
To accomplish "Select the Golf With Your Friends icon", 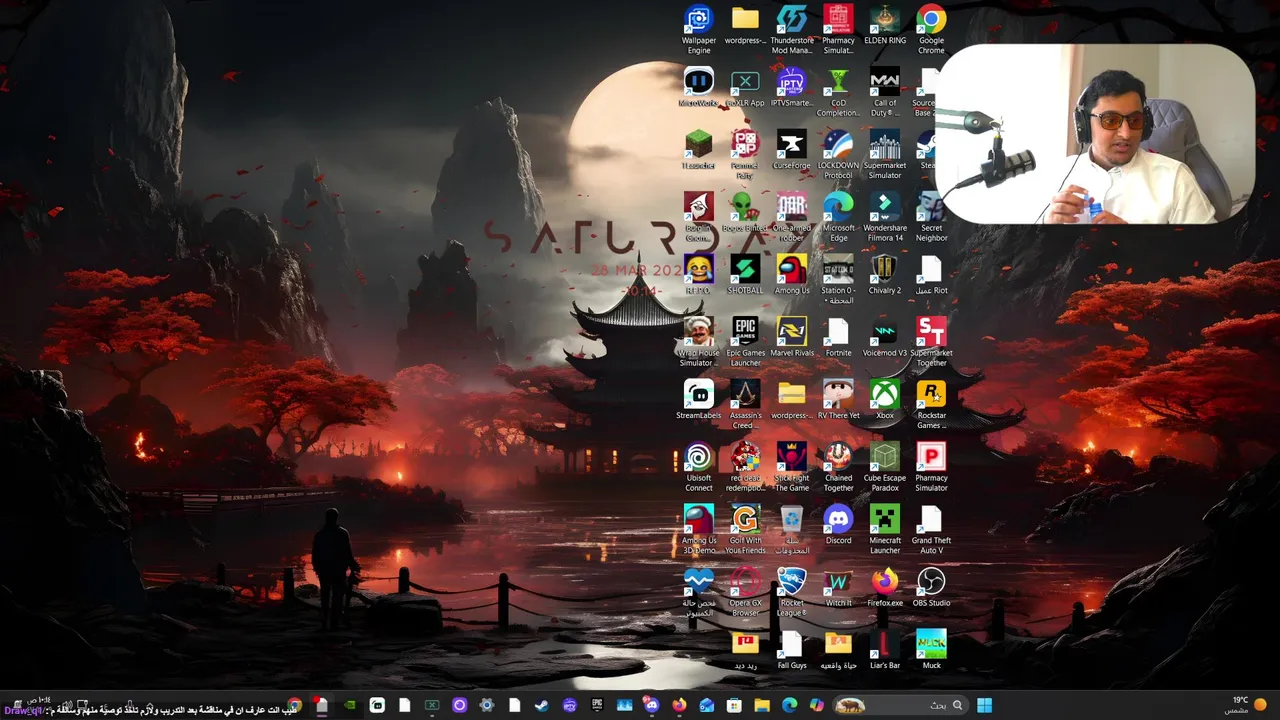I will [x=745, y=530].
